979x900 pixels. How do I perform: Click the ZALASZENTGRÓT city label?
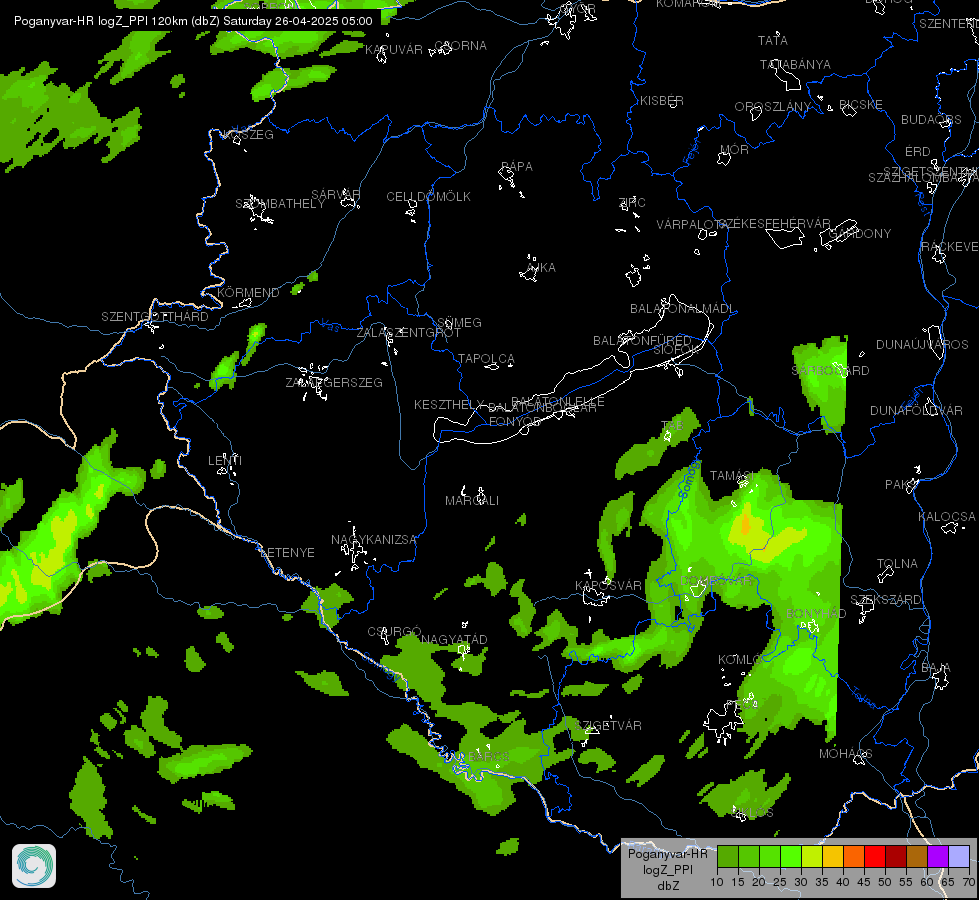pyautogui.click(x=408, y=333)
